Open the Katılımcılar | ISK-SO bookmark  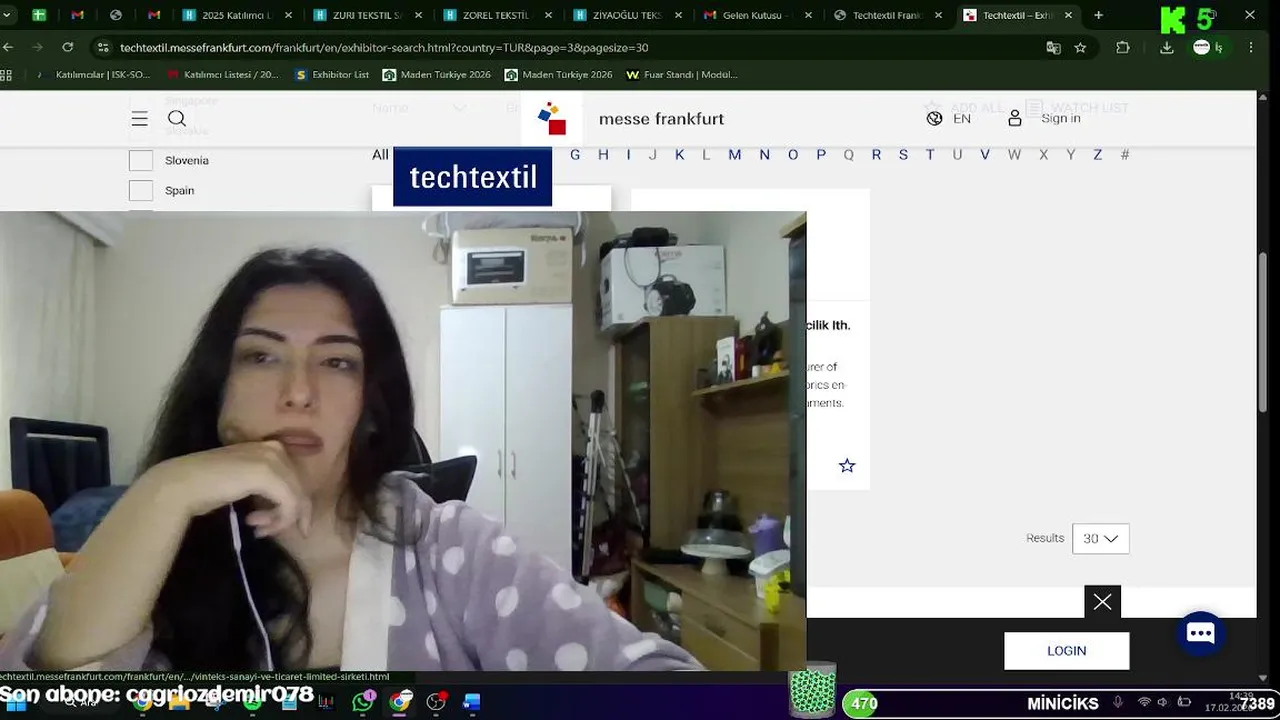coord(94,75)
